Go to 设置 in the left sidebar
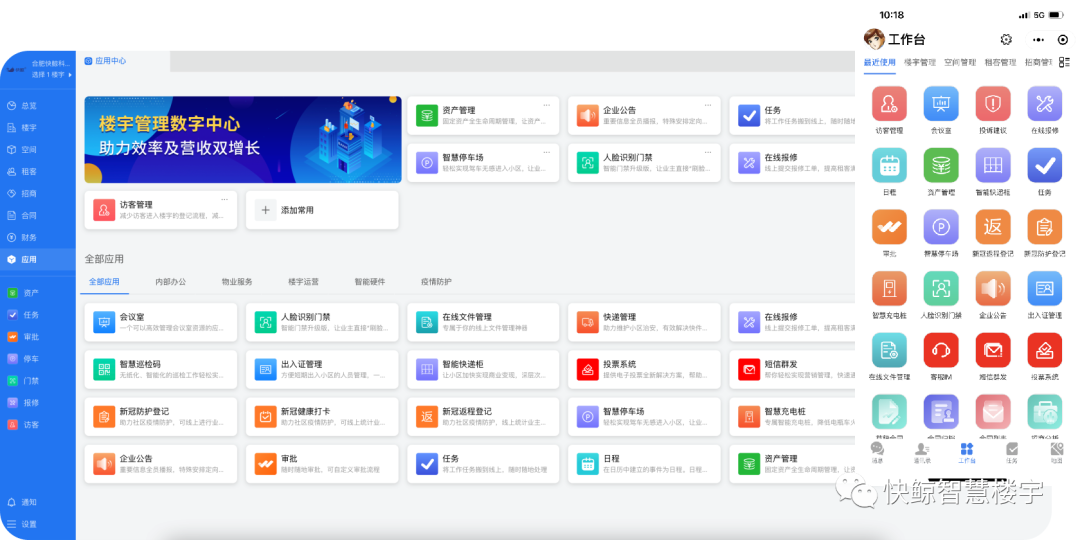Image resolution: width=1080 pixels, height=540 pixels. pos(28,524)
